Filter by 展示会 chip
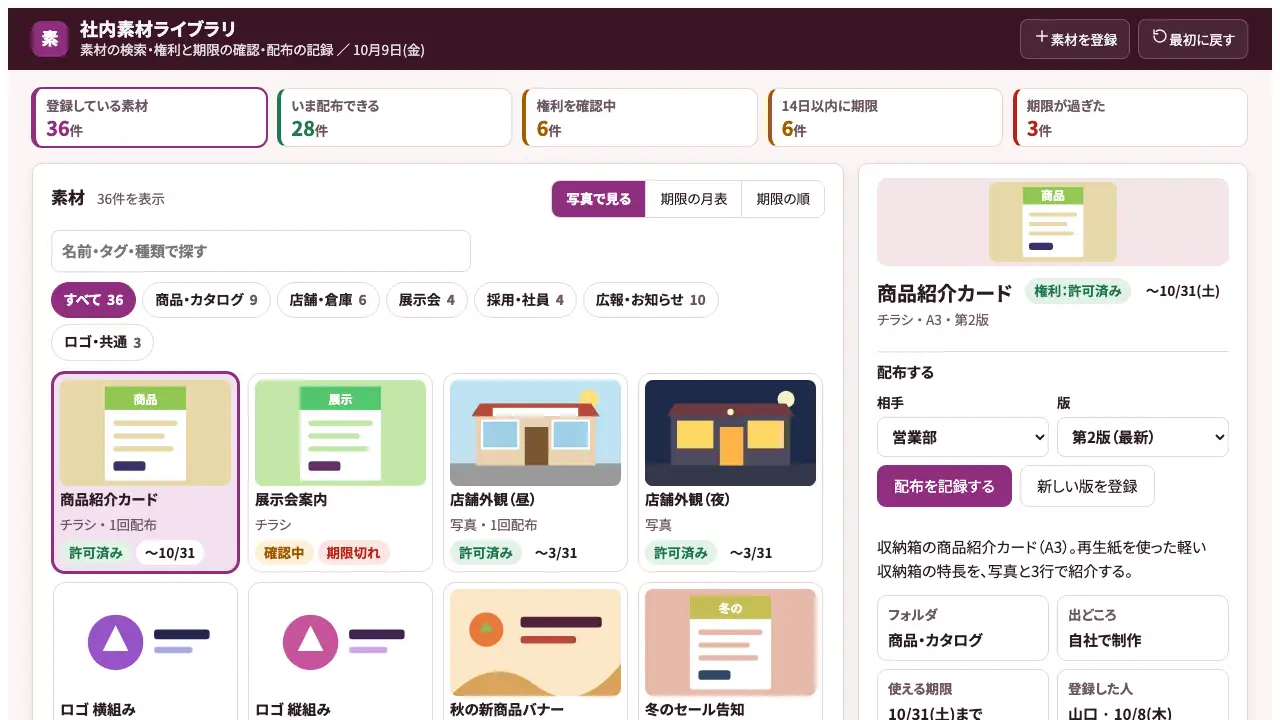This screenshot has height=720, width=1280. (427, 300)
